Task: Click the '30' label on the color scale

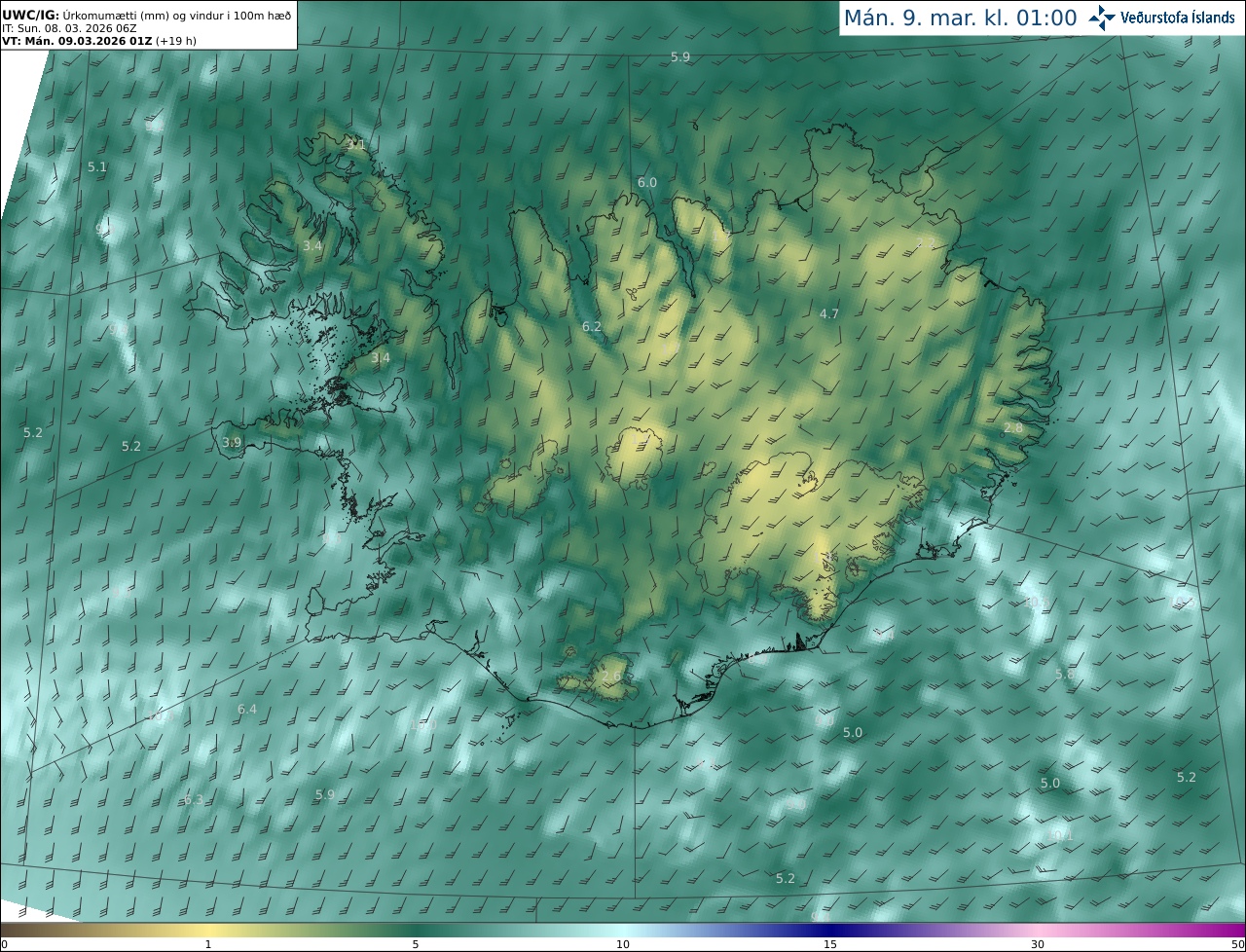Action: 1038,944
